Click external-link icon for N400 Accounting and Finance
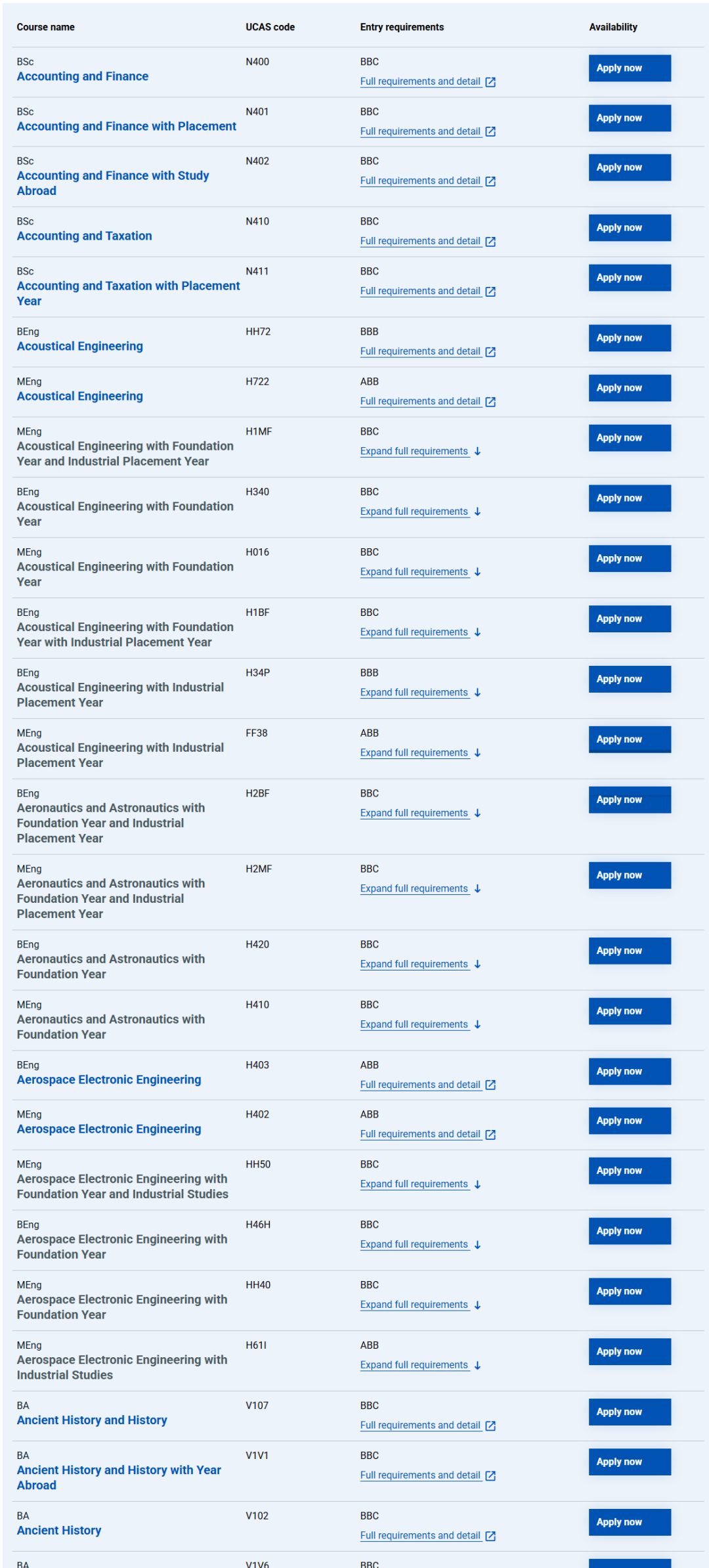Image resolution: width=709 pixels, height=1568 pixels. pos(490,82)
